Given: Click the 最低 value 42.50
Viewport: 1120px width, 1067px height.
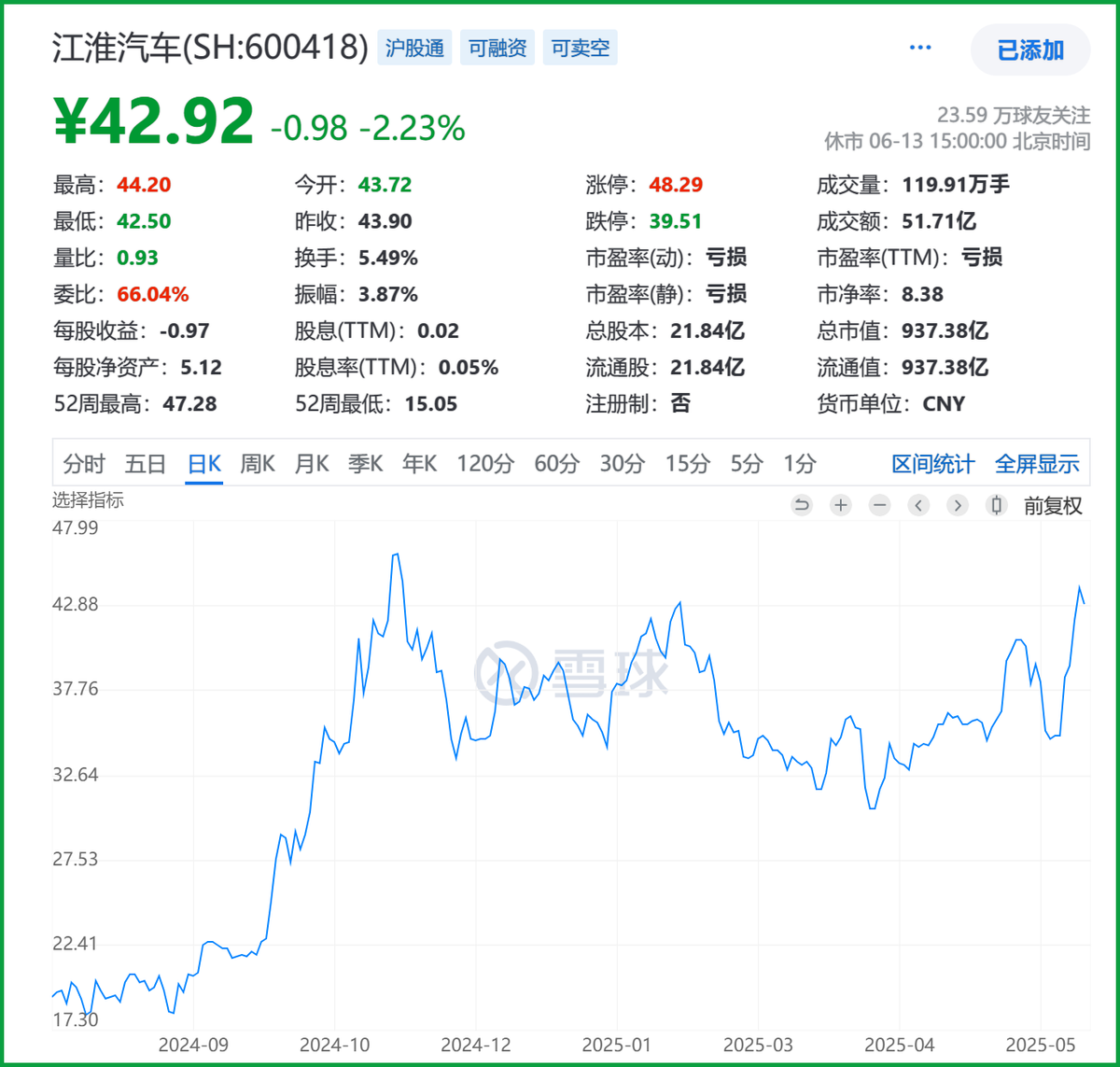Looking at the screenshot, I should point(144,221).
